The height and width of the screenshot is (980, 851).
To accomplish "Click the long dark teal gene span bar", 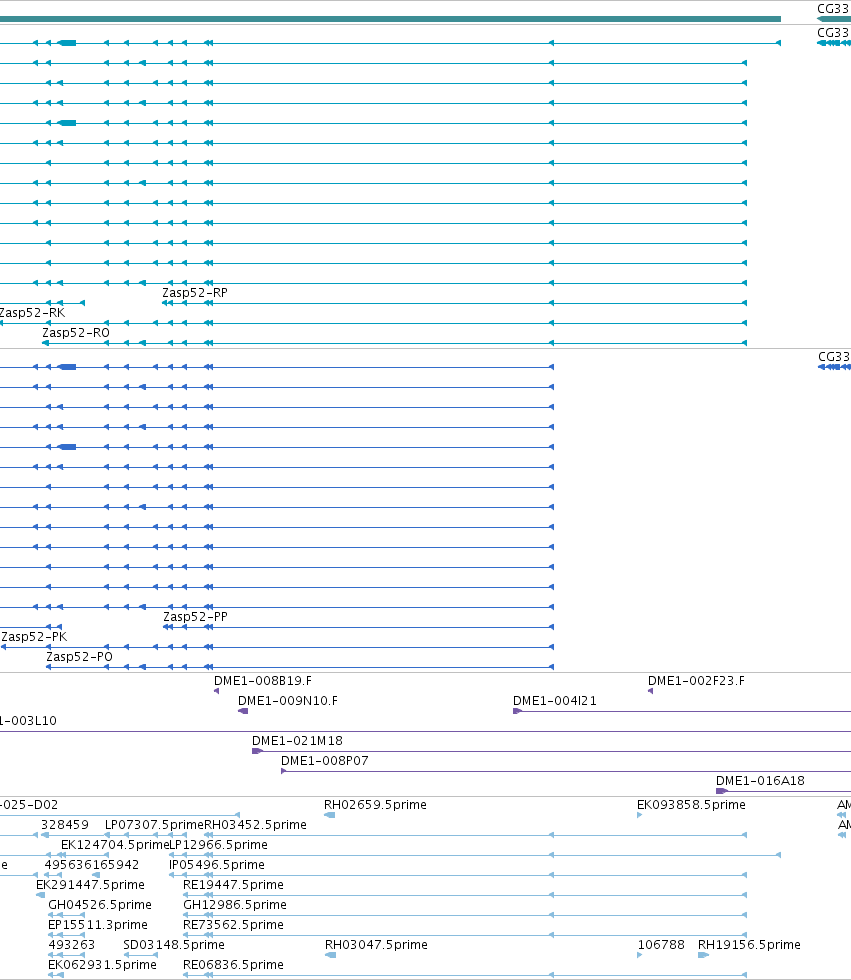I will click(x=391, y=19).
